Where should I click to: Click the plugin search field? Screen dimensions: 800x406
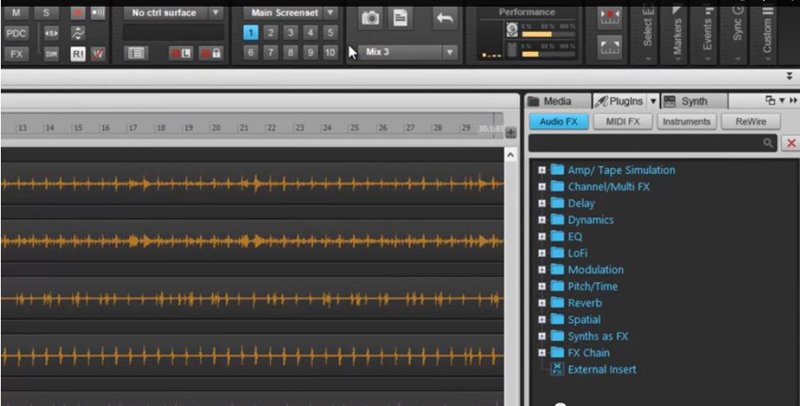[x=653, y=143]
